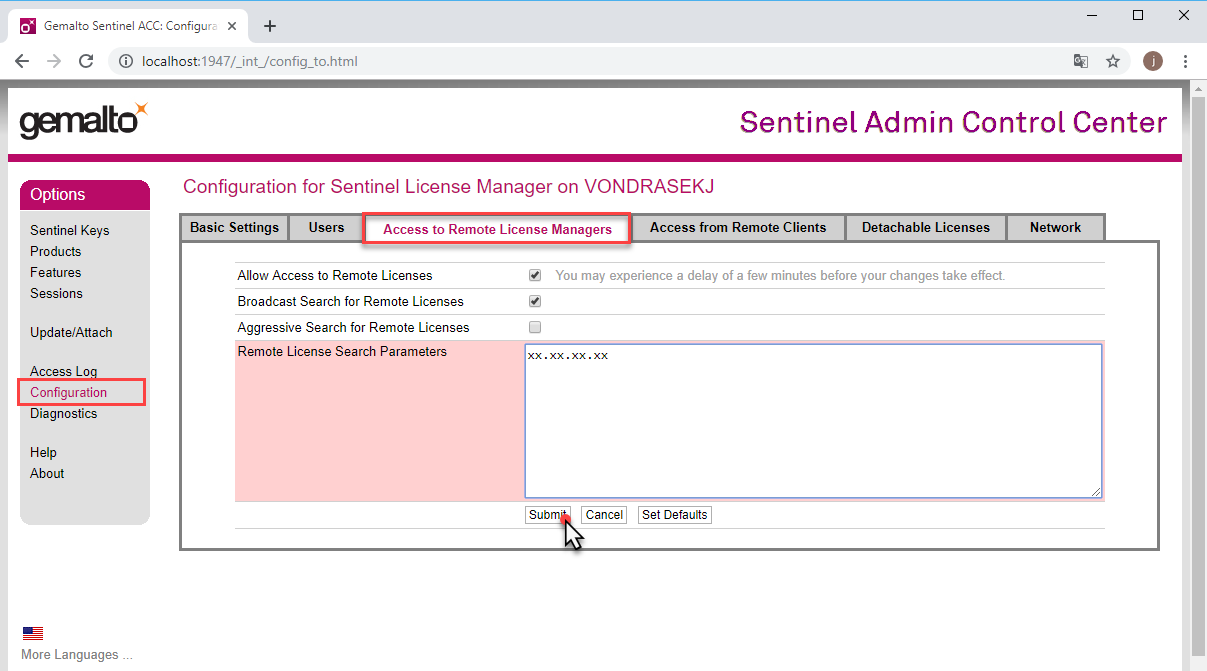
Task: Uncheck Allow Access to Remote Licenses
Action: (535, 275)
